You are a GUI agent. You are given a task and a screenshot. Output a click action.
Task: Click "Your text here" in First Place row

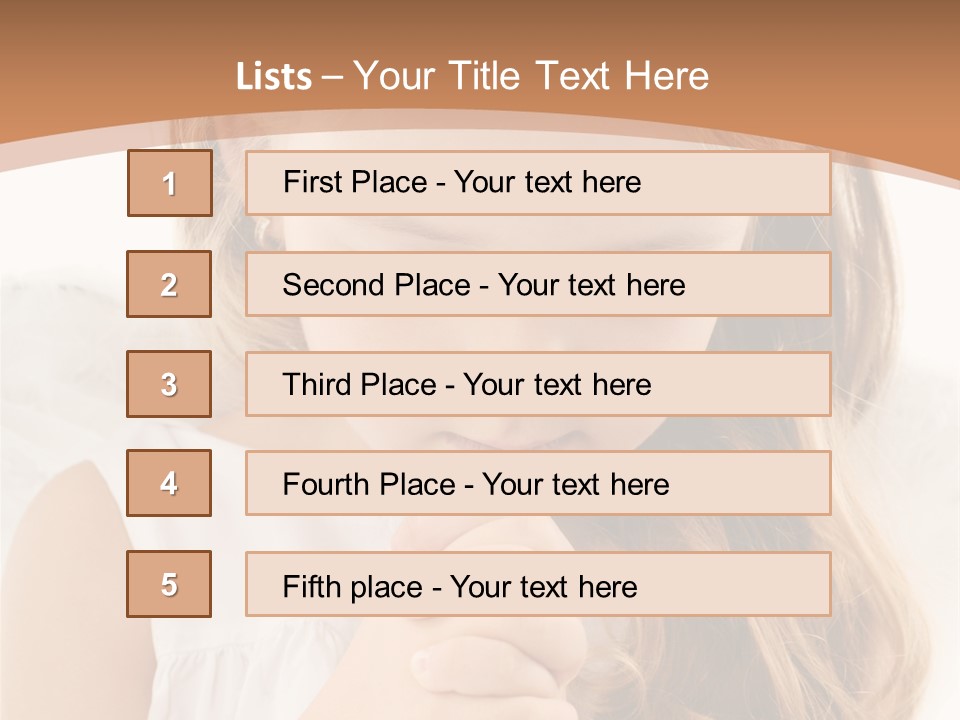[x=547, y=182]
